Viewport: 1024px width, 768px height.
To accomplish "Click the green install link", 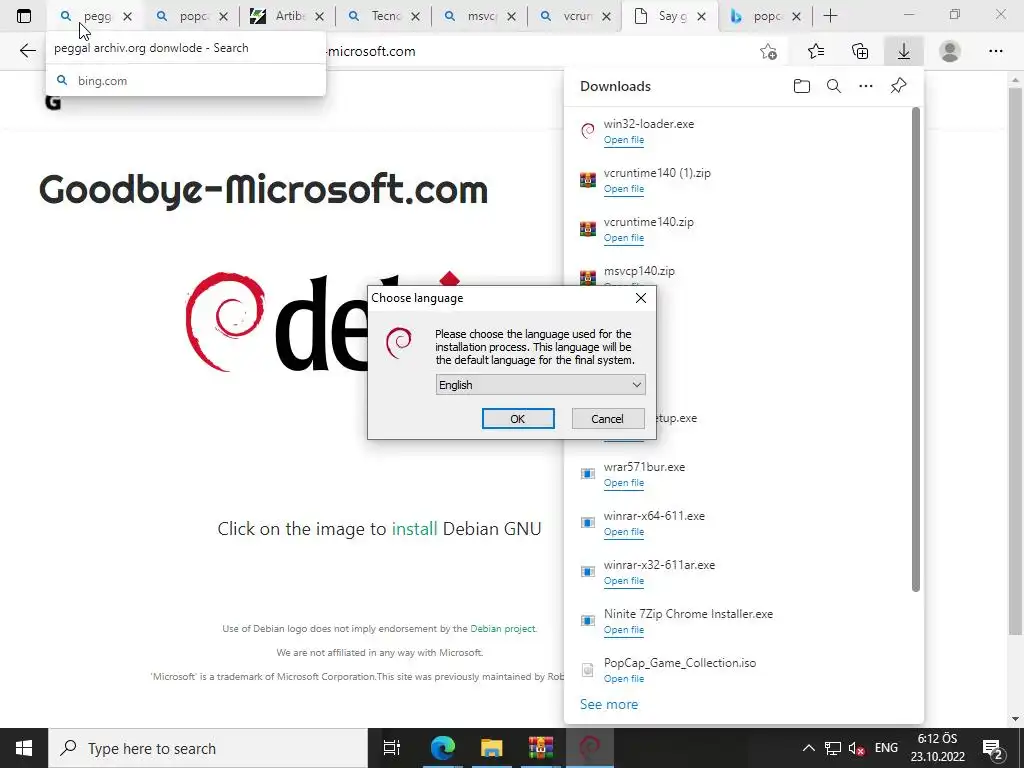I will point(414,528).
